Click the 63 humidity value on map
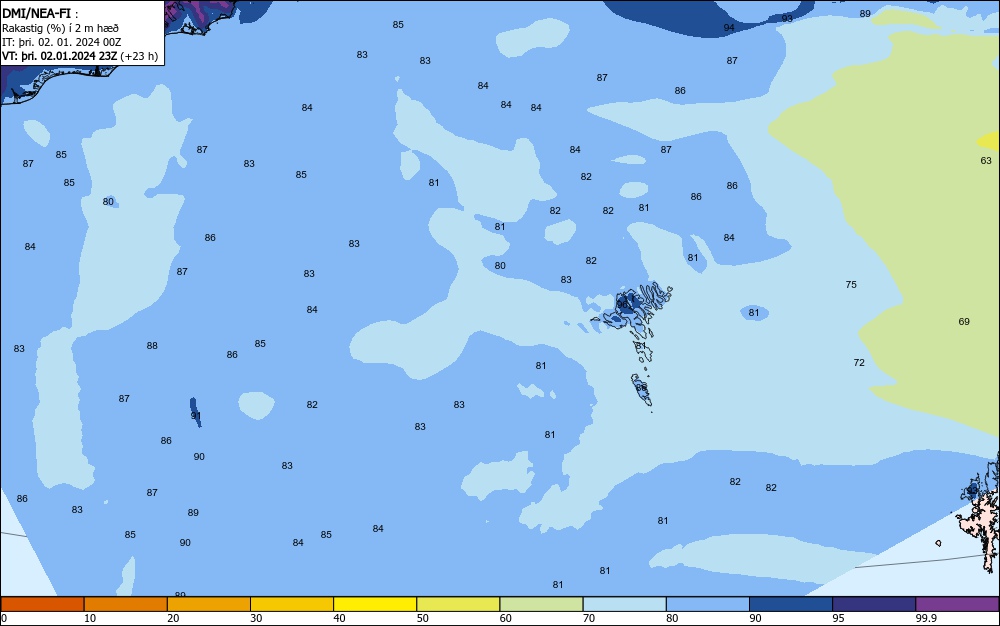Viewport: 1000px width, 626px height. coord(986,161)
